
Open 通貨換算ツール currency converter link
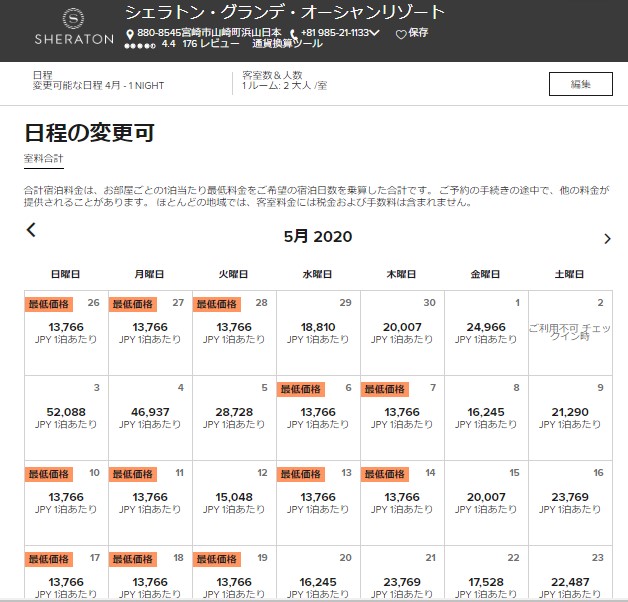pyautogui.click(x=287, y=44)
